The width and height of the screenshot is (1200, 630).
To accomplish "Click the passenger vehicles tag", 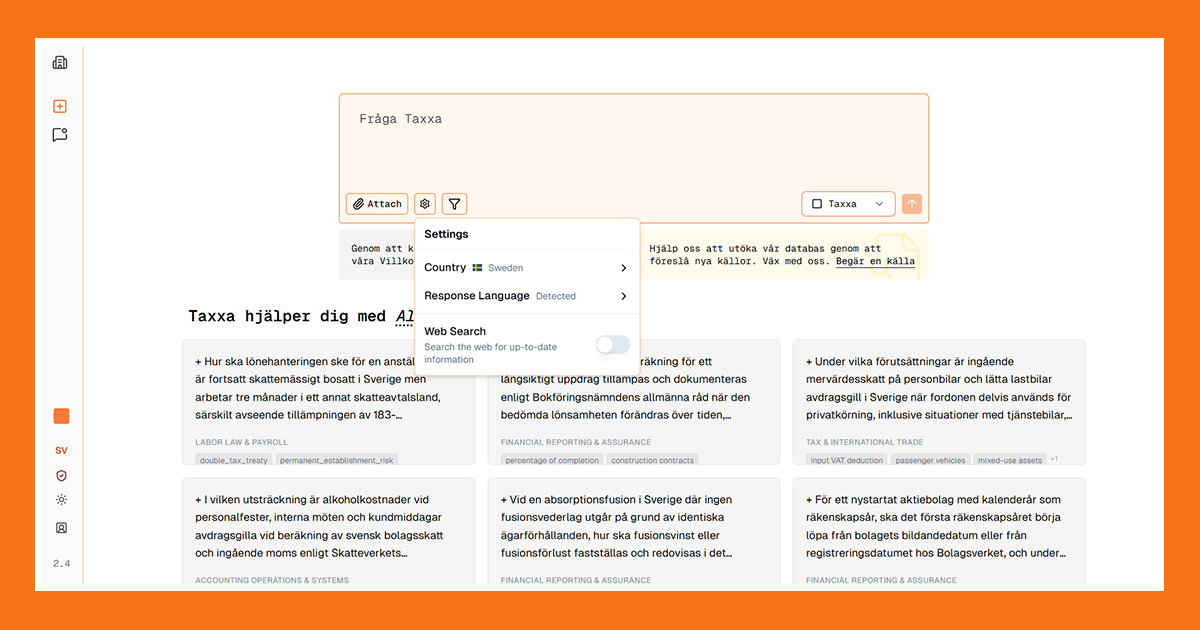I will click(x=931, y=460).
